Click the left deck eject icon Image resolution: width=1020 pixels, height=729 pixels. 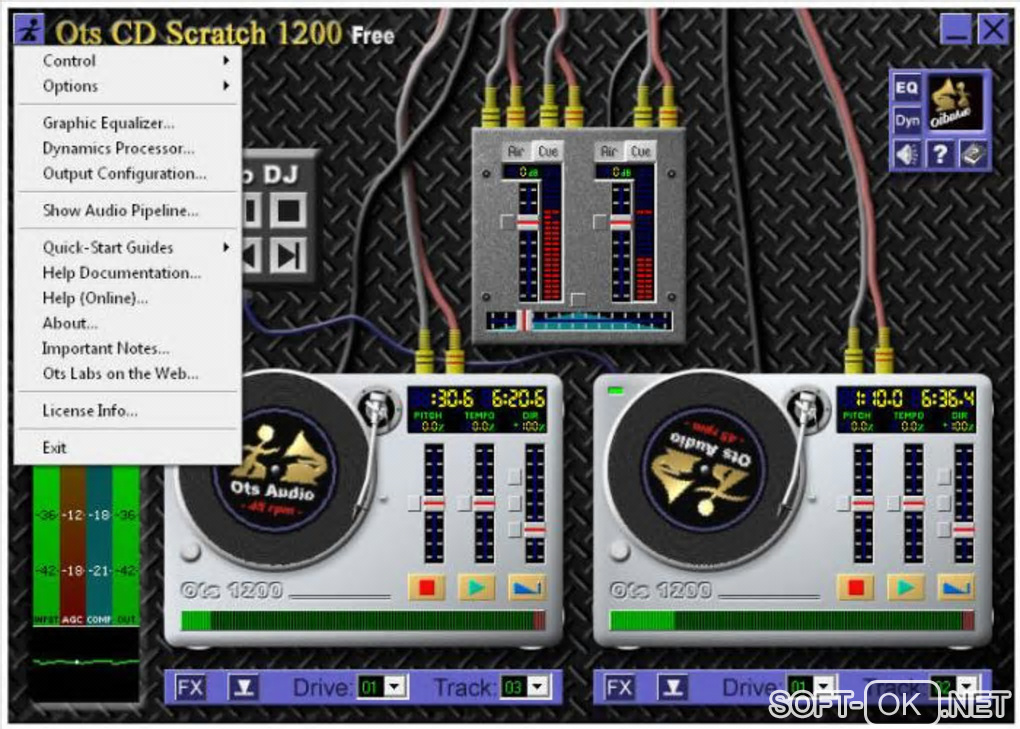pos(244,687)
